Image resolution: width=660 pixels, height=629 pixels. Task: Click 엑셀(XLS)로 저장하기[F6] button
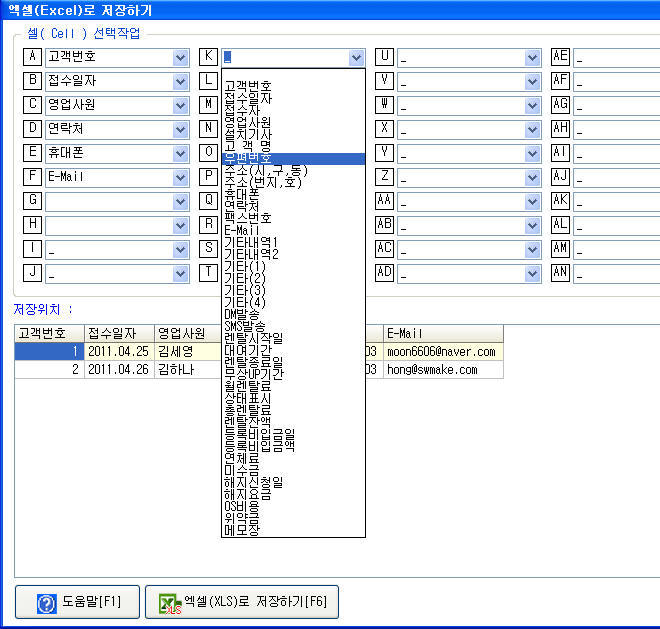pos(242,602)
